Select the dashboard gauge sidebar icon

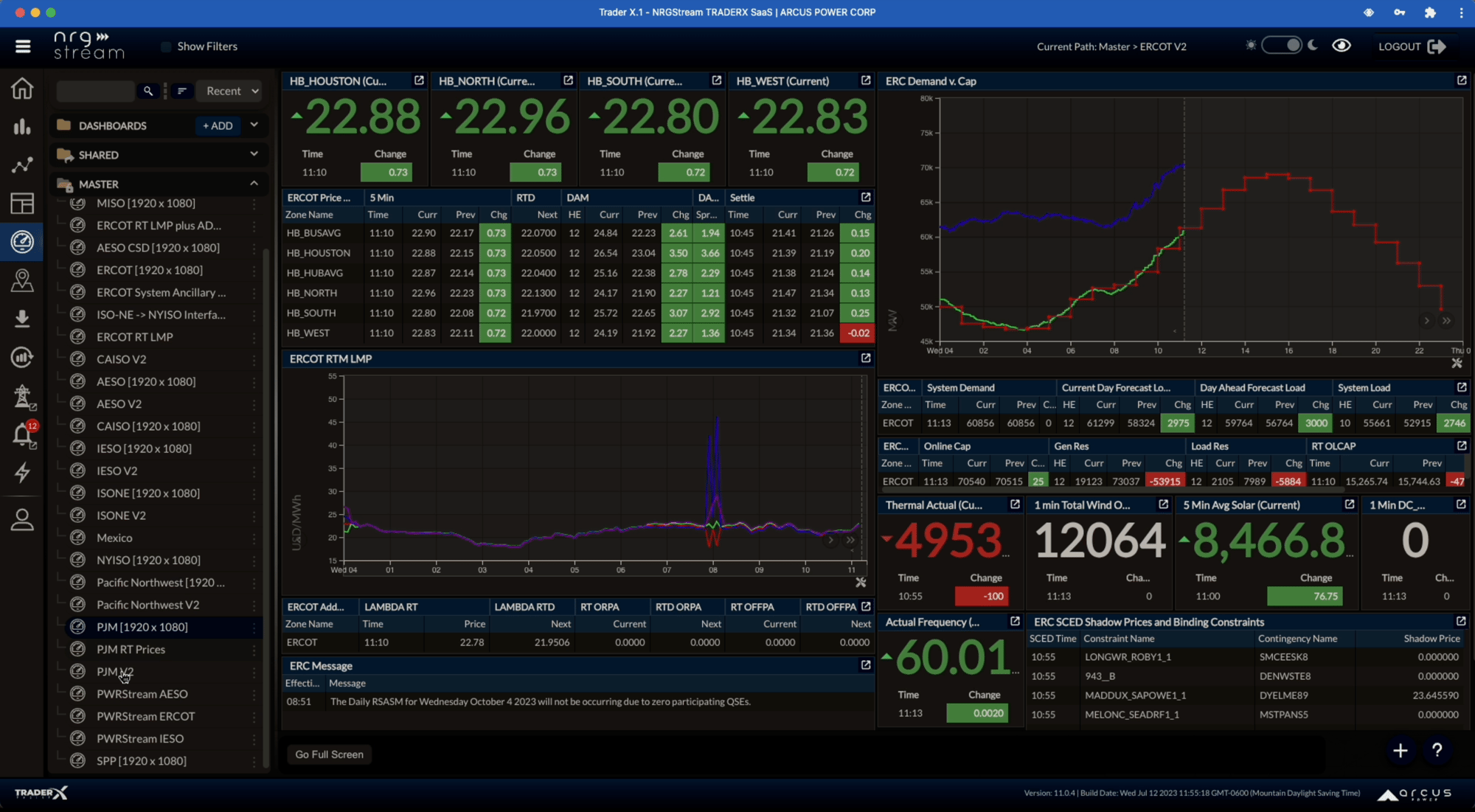click(x=22, y=241)
